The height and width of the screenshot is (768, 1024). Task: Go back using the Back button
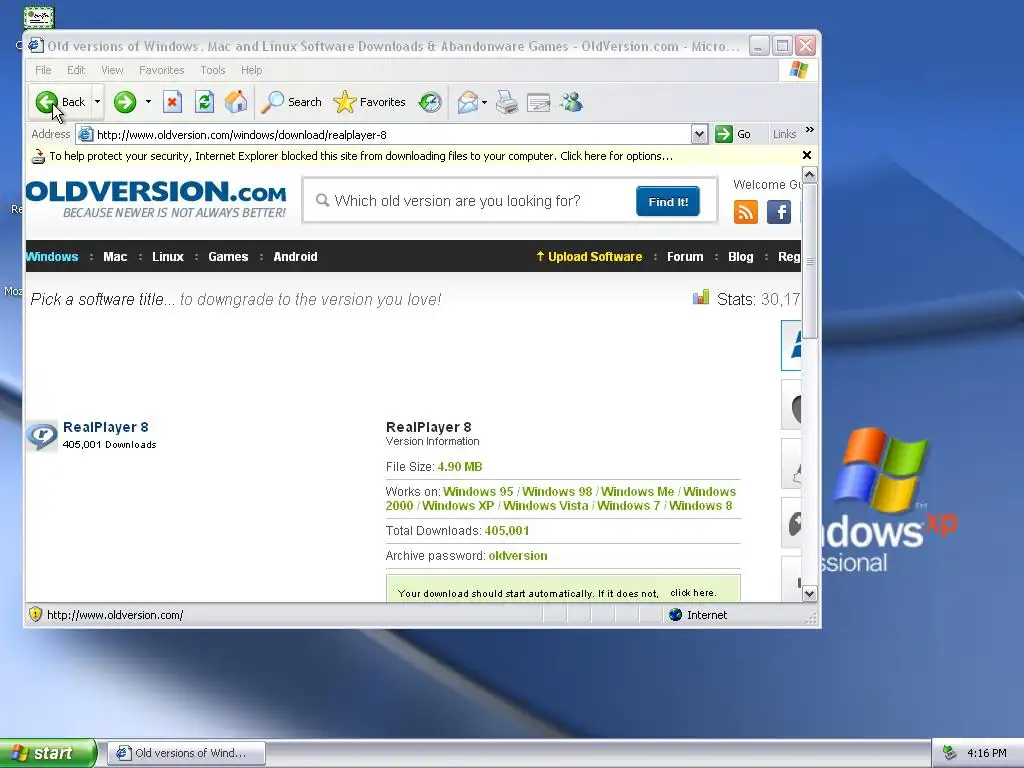pos(61,102)
